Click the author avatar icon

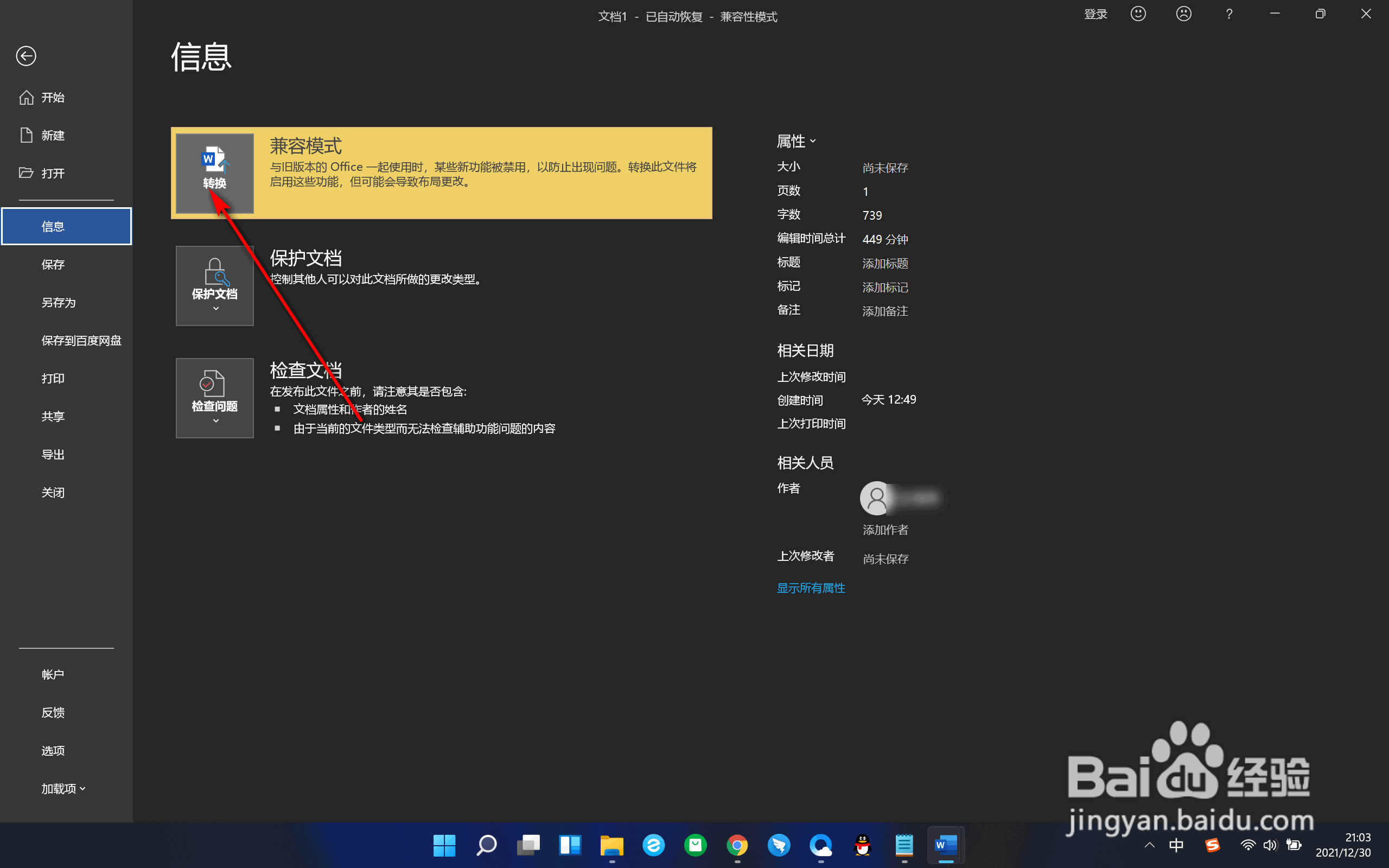click(x=876, y=497)
